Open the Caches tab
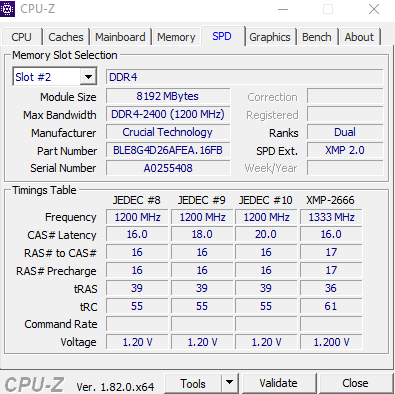Image resolution: width=395 pixels, height=394 pixels. (66, 37)
